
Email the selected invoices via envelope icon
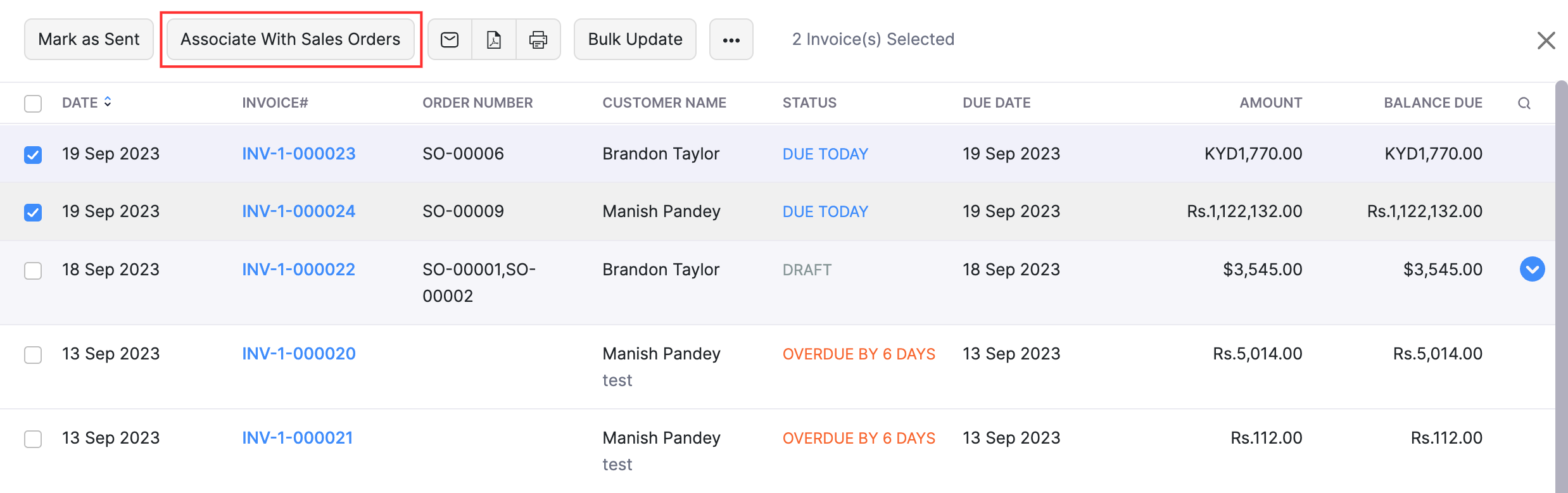point(450,39)
